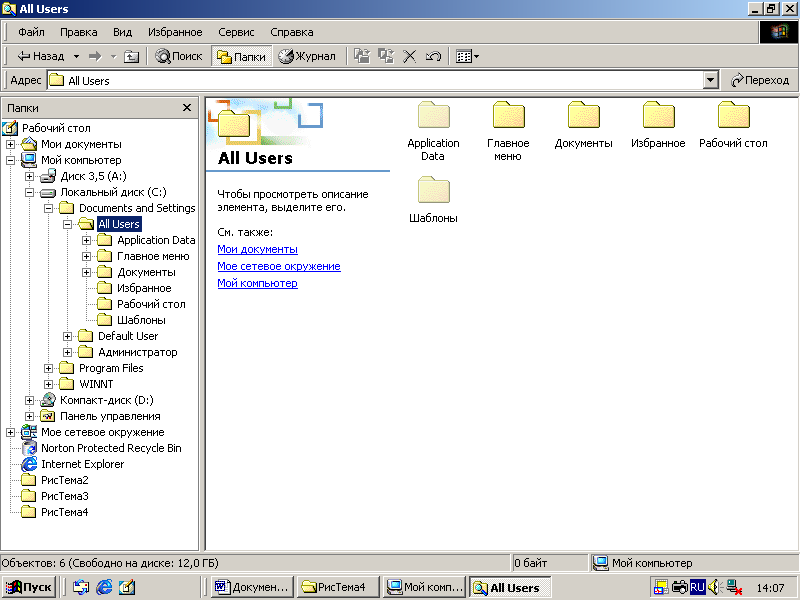
Task: Click the address bar field showing All Users
Action: (377, 80)
